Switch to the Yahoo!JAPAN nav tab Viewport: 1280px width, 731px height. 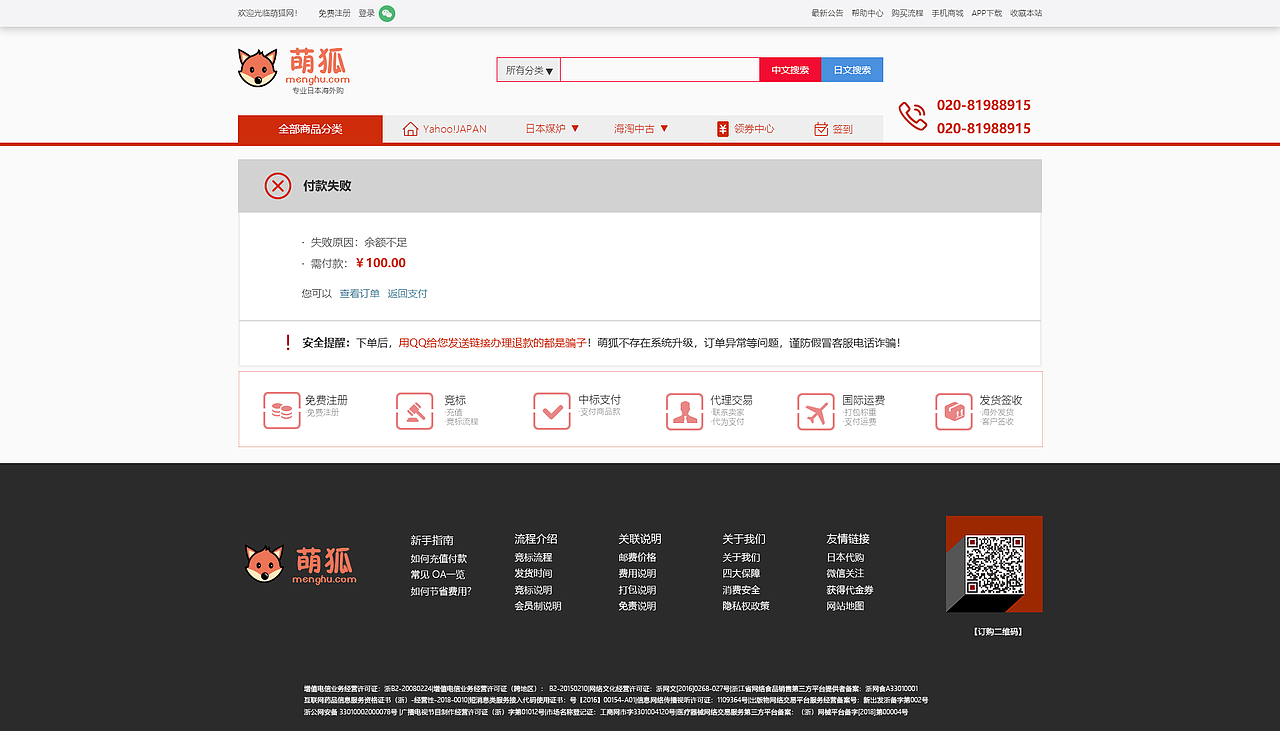[444, 128]
